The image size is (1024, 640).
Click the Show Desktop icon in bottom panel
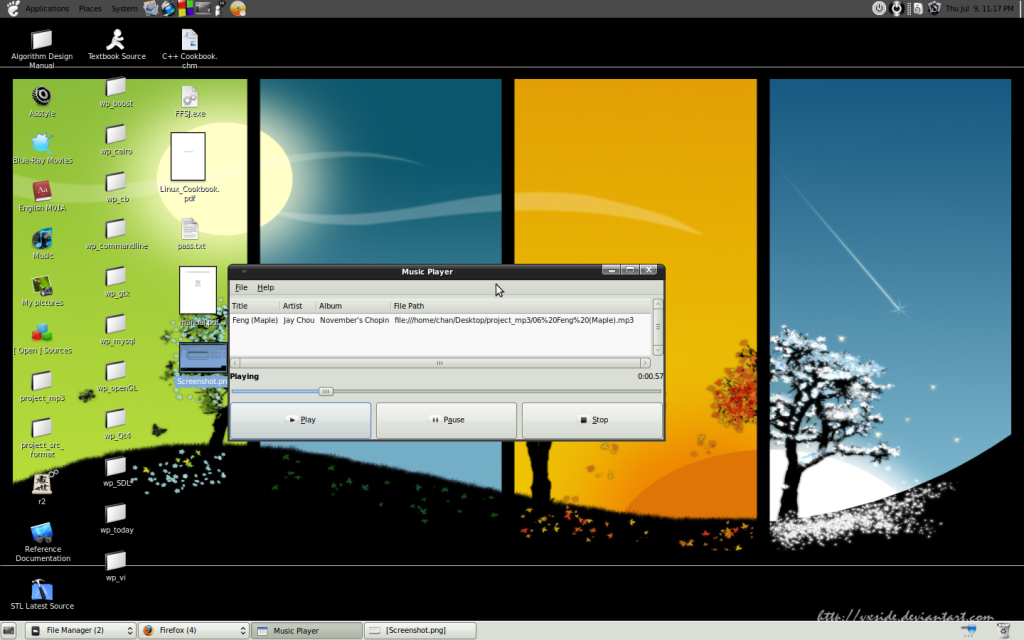pyautogui.click(x=9, y=631)
